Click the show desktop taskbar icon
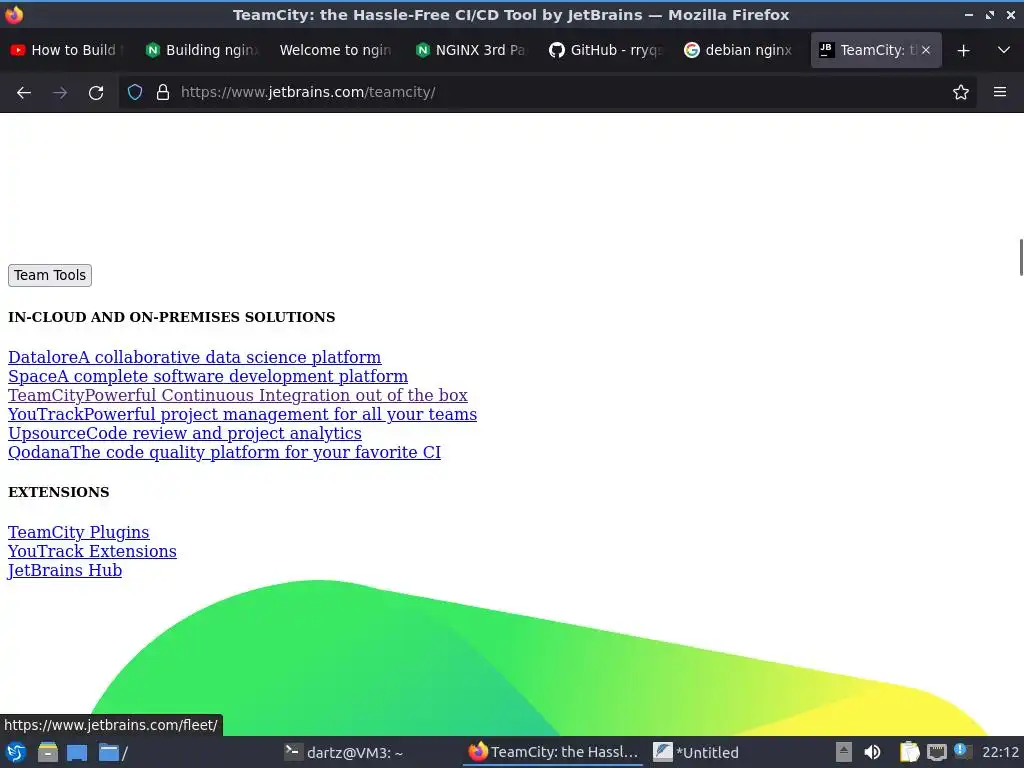 click(x=77, y=752)
